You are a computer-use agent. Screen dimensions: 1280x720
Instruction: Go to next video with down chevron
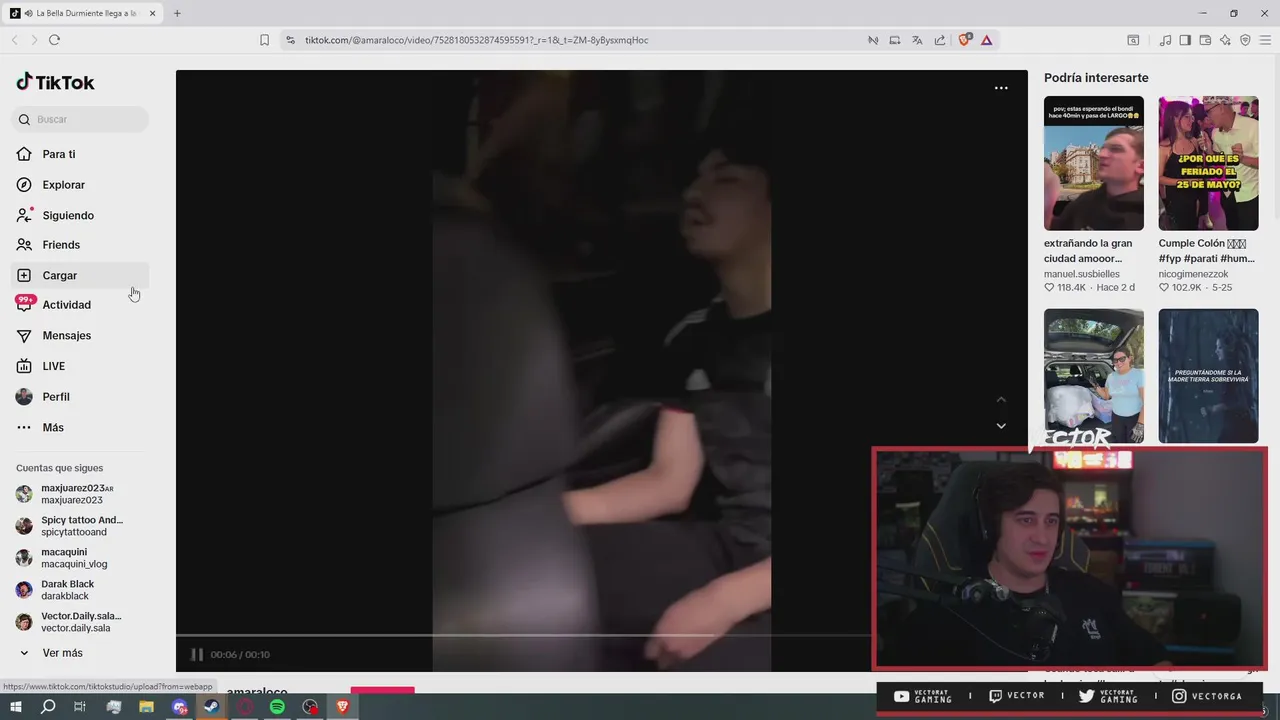point(1001,426)
